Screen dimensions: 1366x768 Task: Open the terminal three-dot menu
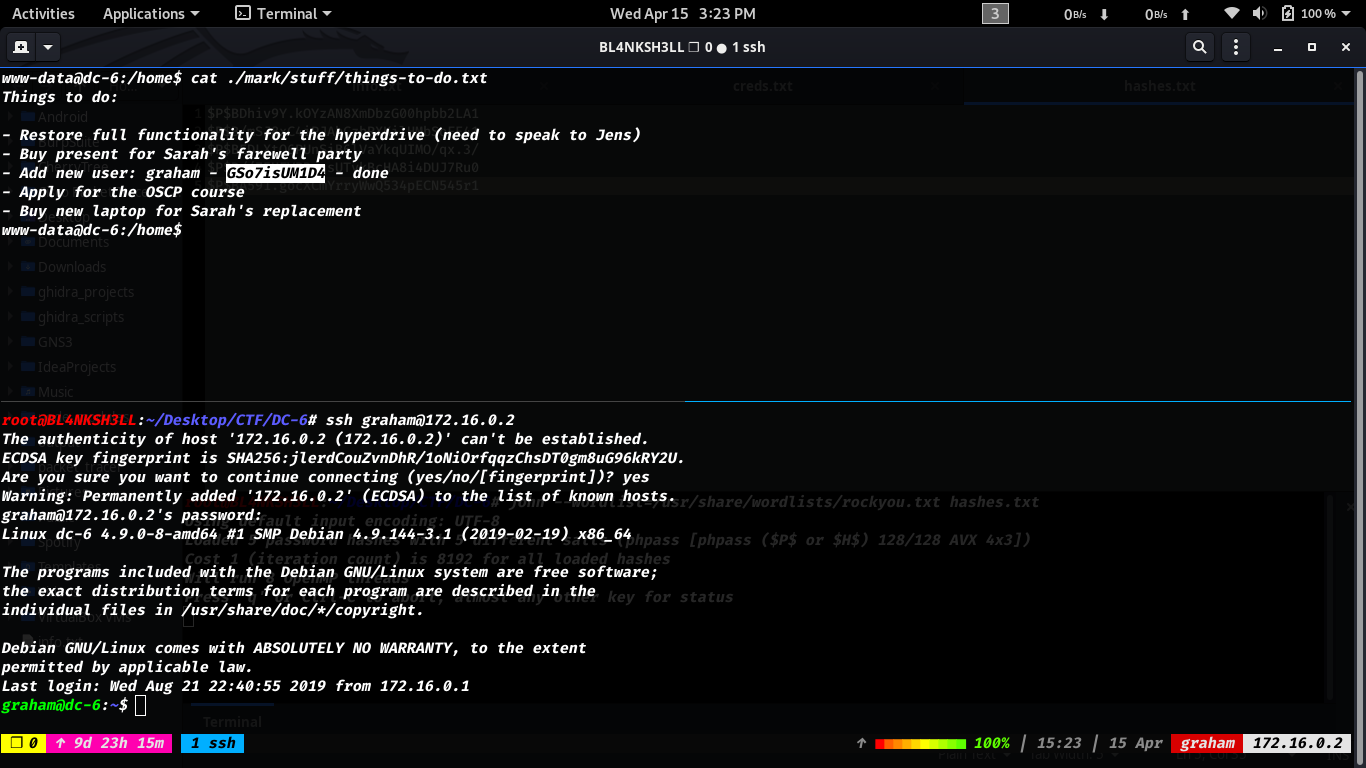(1236, 47)
